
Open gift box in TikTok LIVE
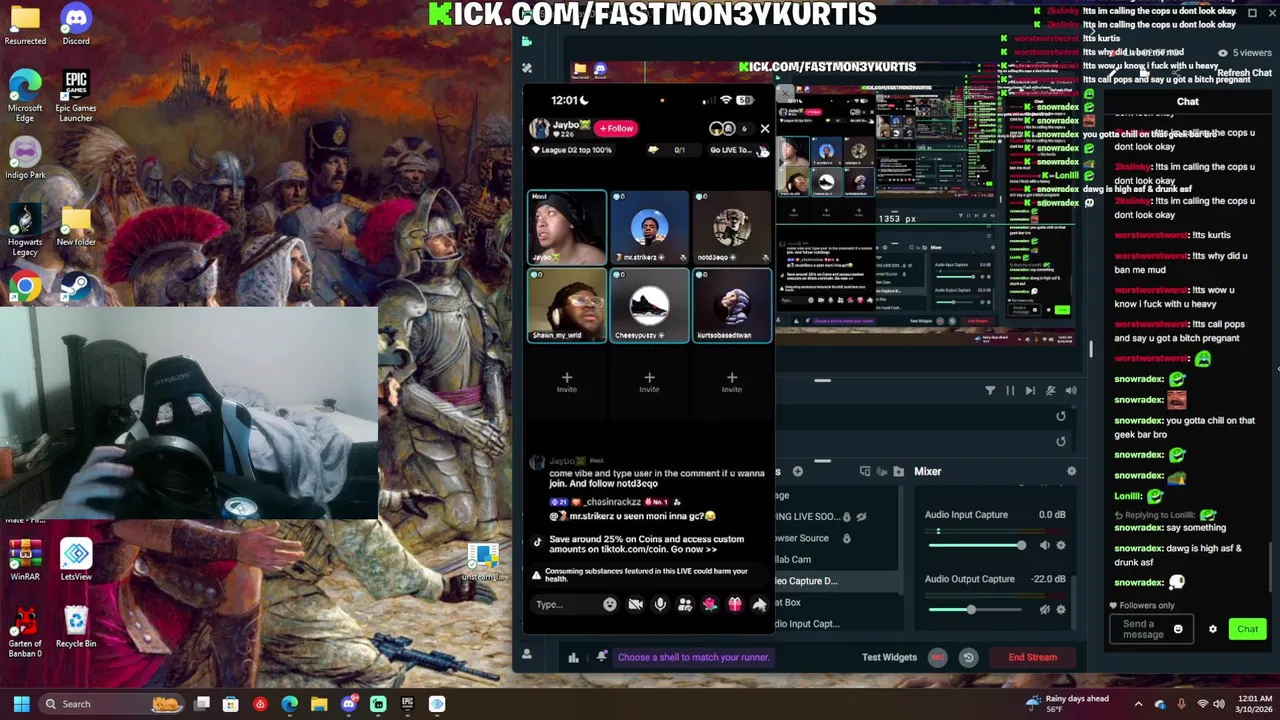(x=735, y=604)
